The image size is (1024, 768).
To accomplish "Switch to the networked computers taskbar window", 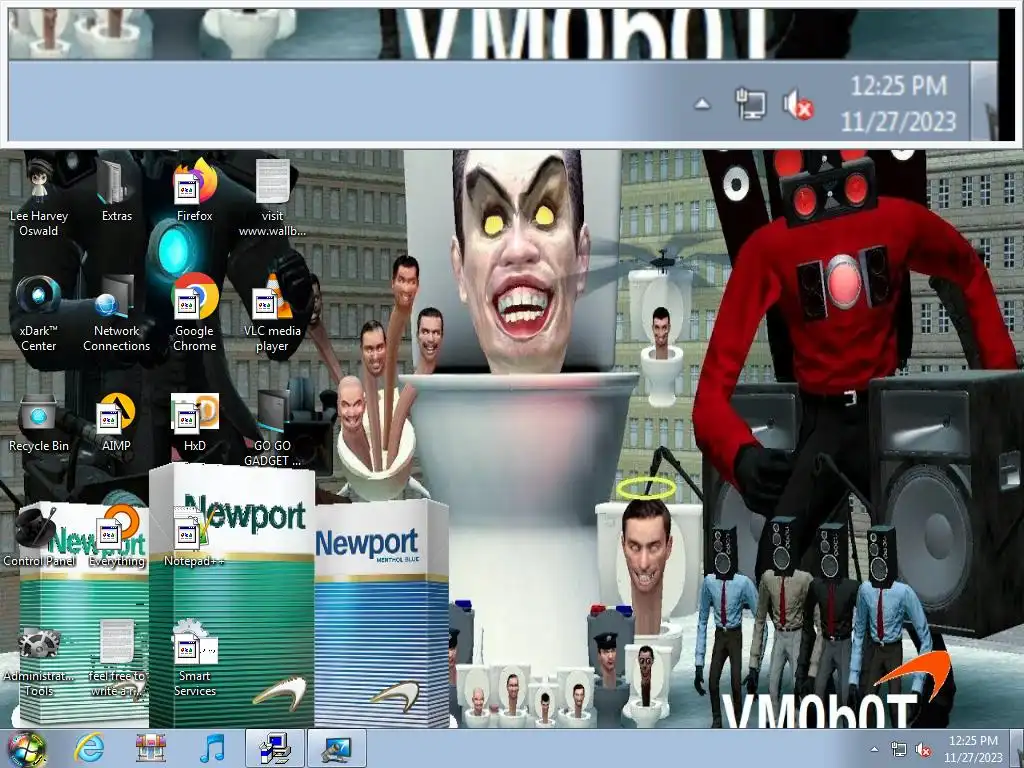I will pos(275,748).
